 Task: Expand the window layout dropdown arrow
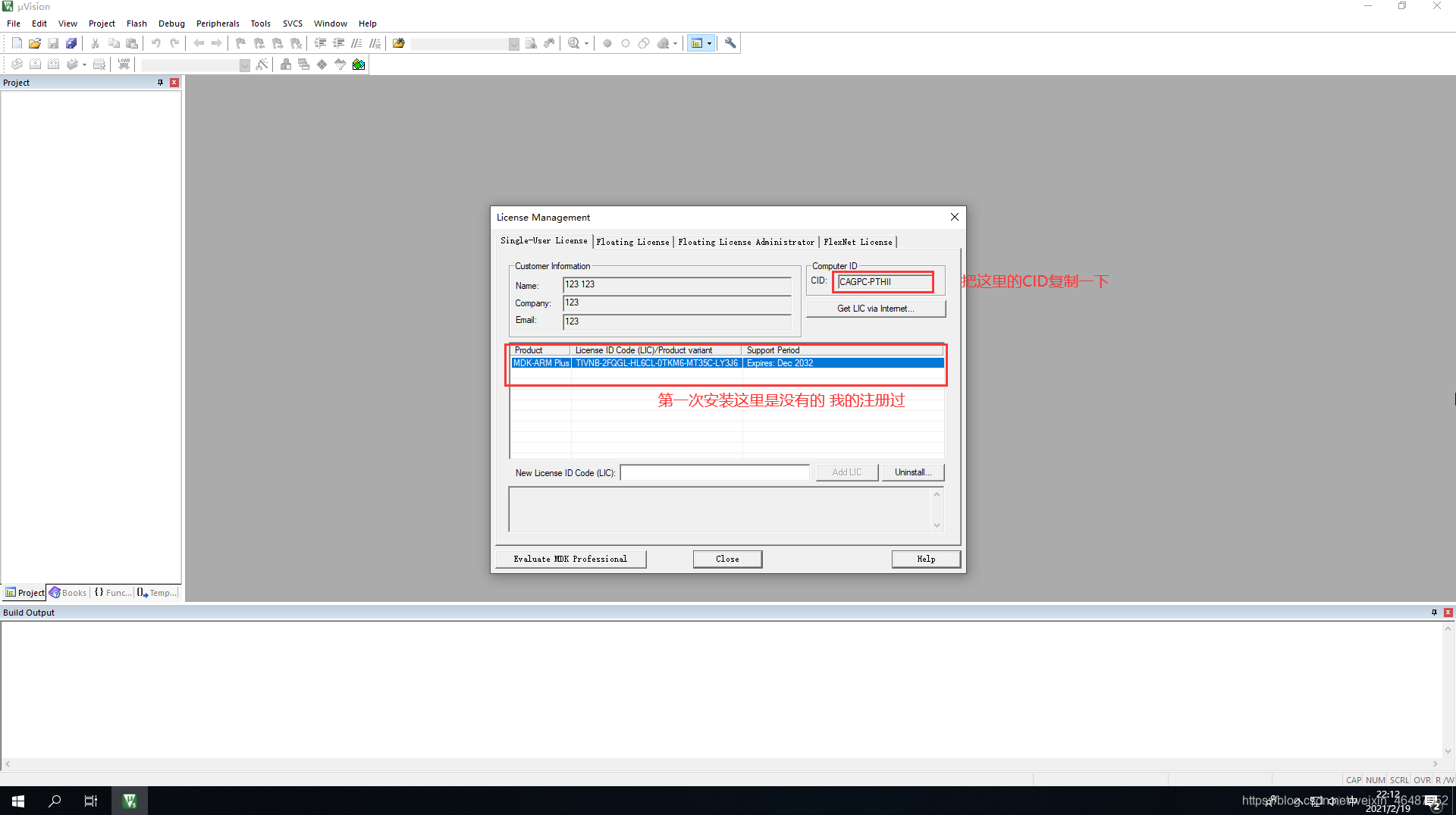click(x=710, y=43)
